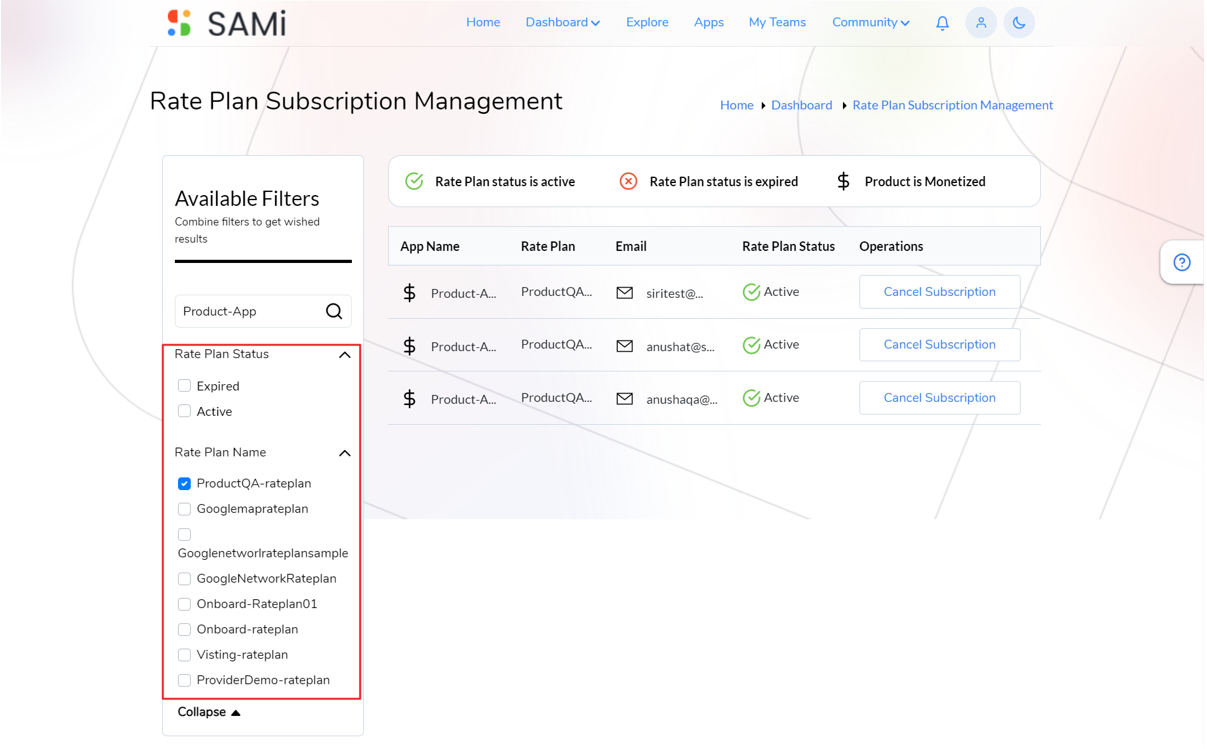1207x749 pixels.
Task: Click the green active status legend icon
Action: click(414, 181)
